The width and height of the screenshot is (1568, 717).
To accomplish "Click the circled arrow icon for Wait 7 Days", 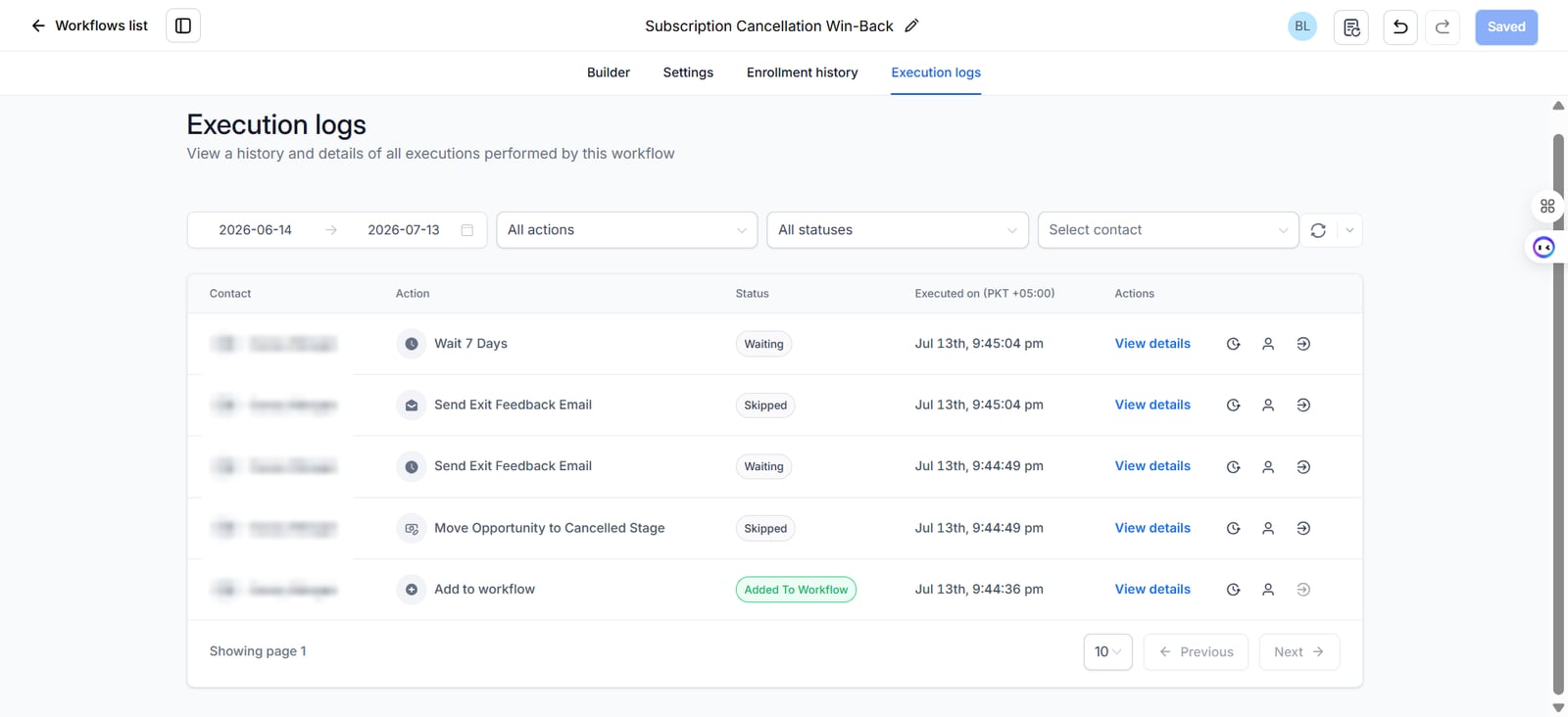I will point(1303,344).
